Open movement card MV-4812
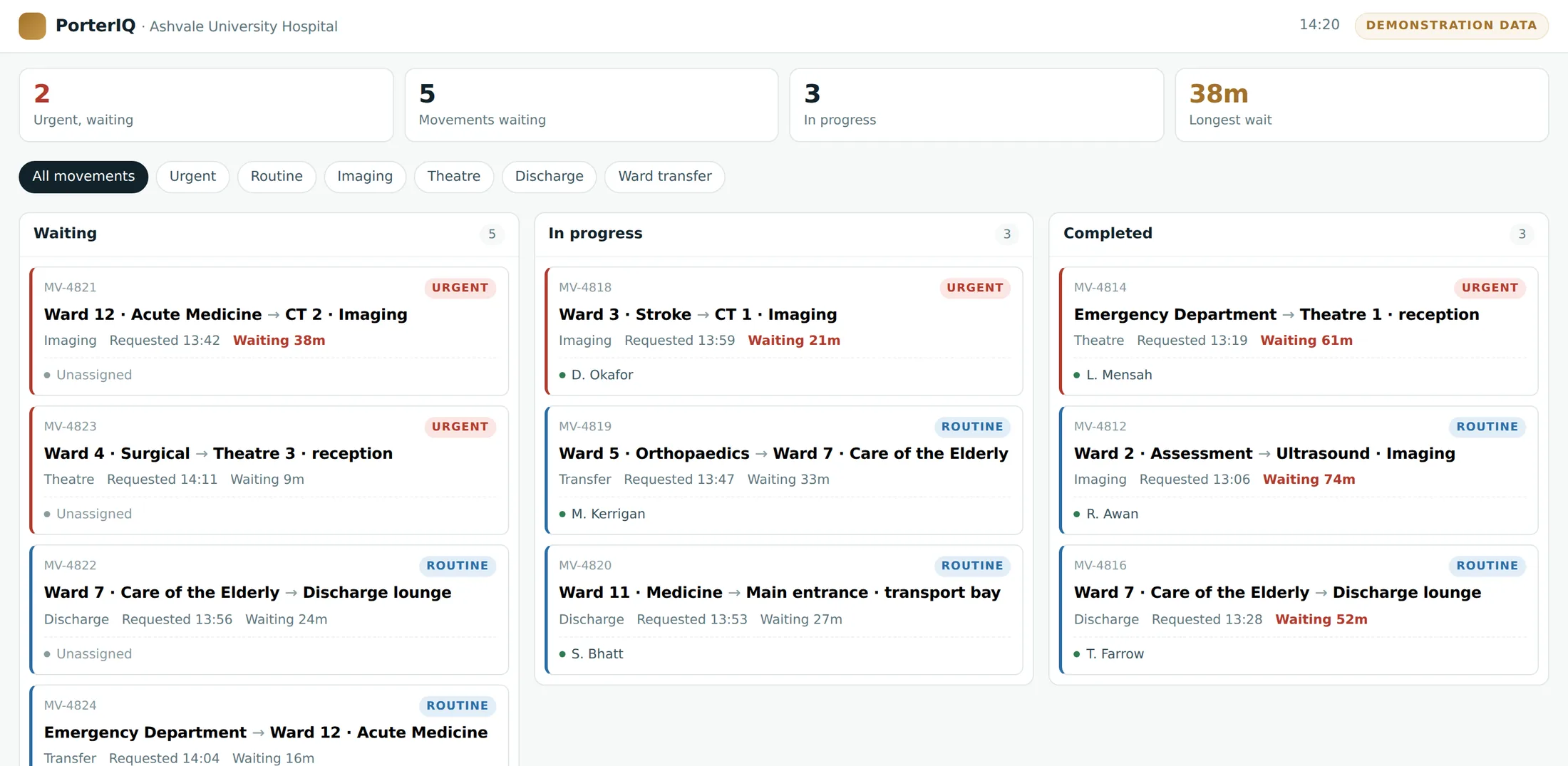This screenshot has height=766, width=1568. [1299, 470]
